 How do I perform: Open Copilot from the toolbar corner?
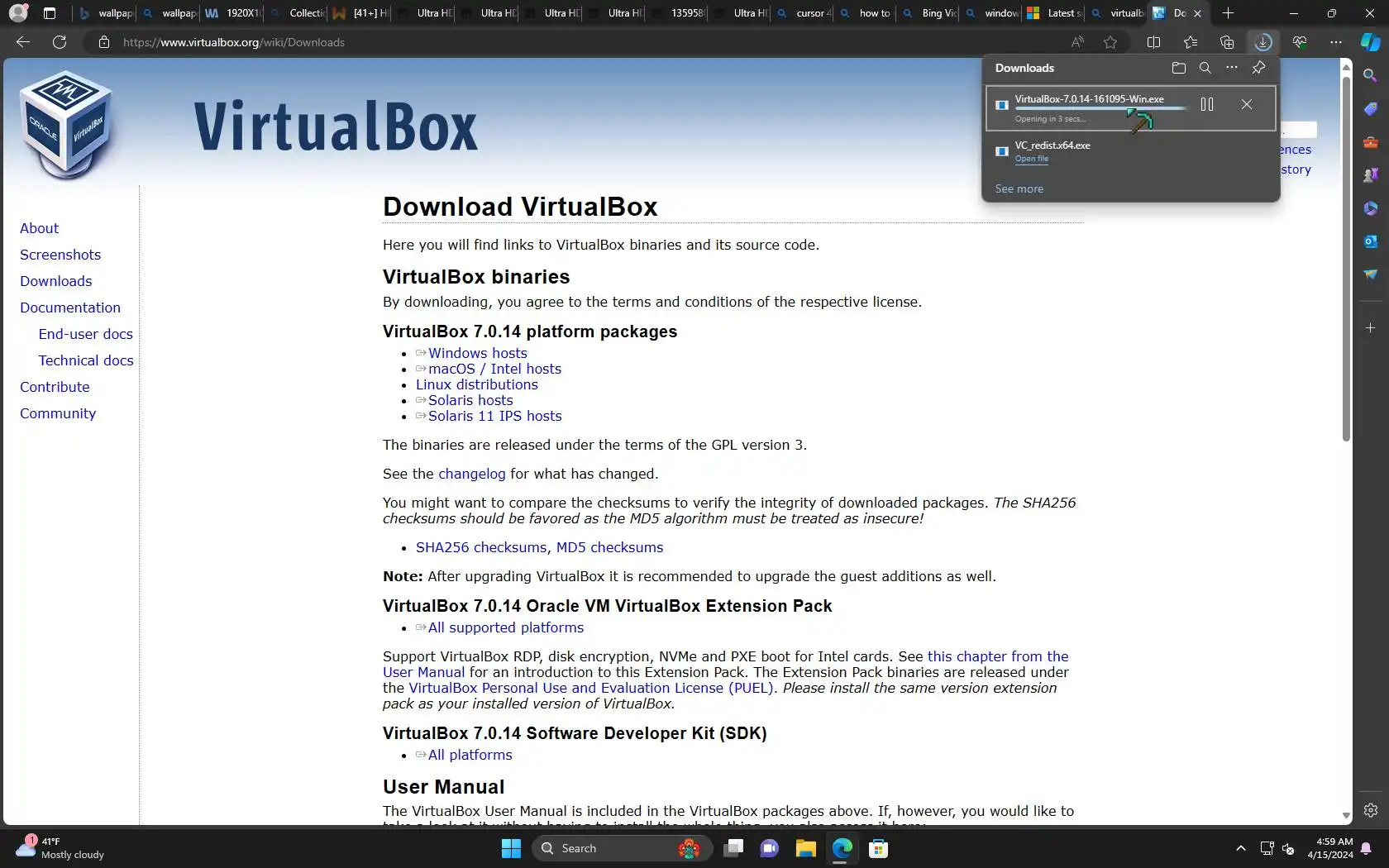[1371, 42]
